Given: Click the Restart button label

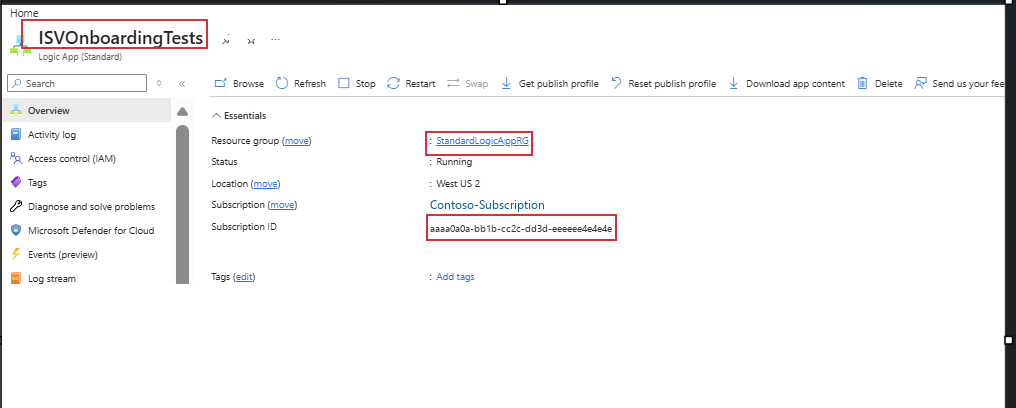Looking at the screenshot, I should [x=421, y=84].
